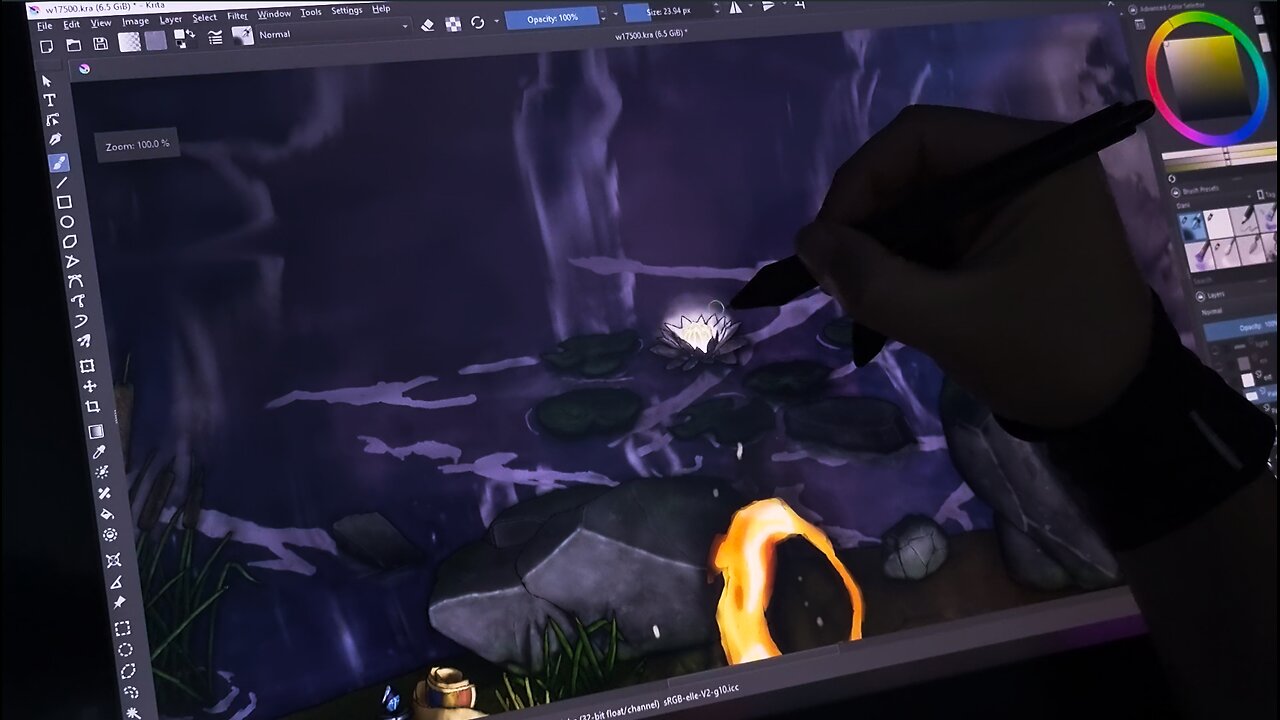
Task: Toggle preserve alpha
Action: pyautogui.click(x=453, y=23)
